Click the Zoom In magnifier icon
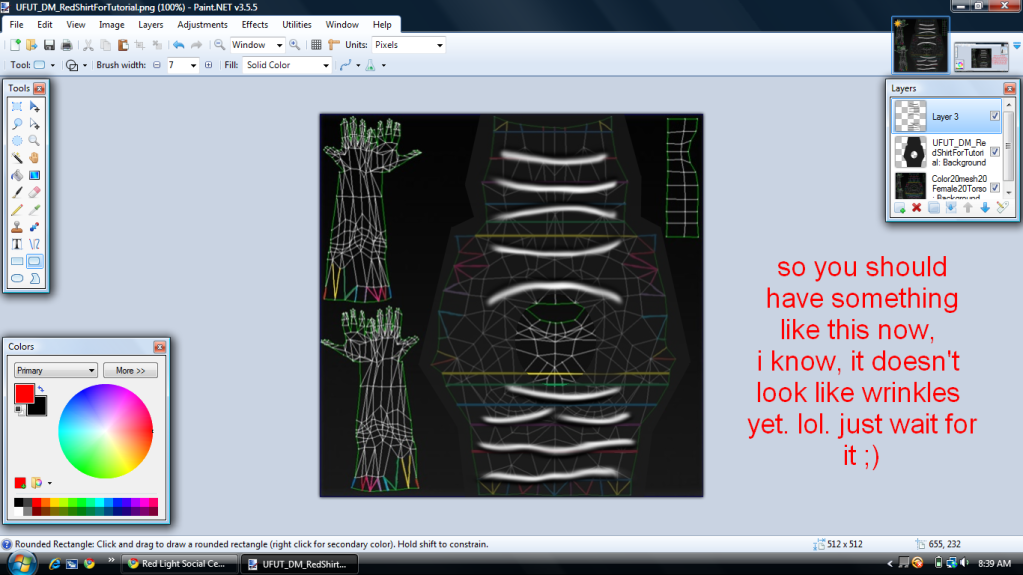The image size is (1023, 575). [295, 45]
